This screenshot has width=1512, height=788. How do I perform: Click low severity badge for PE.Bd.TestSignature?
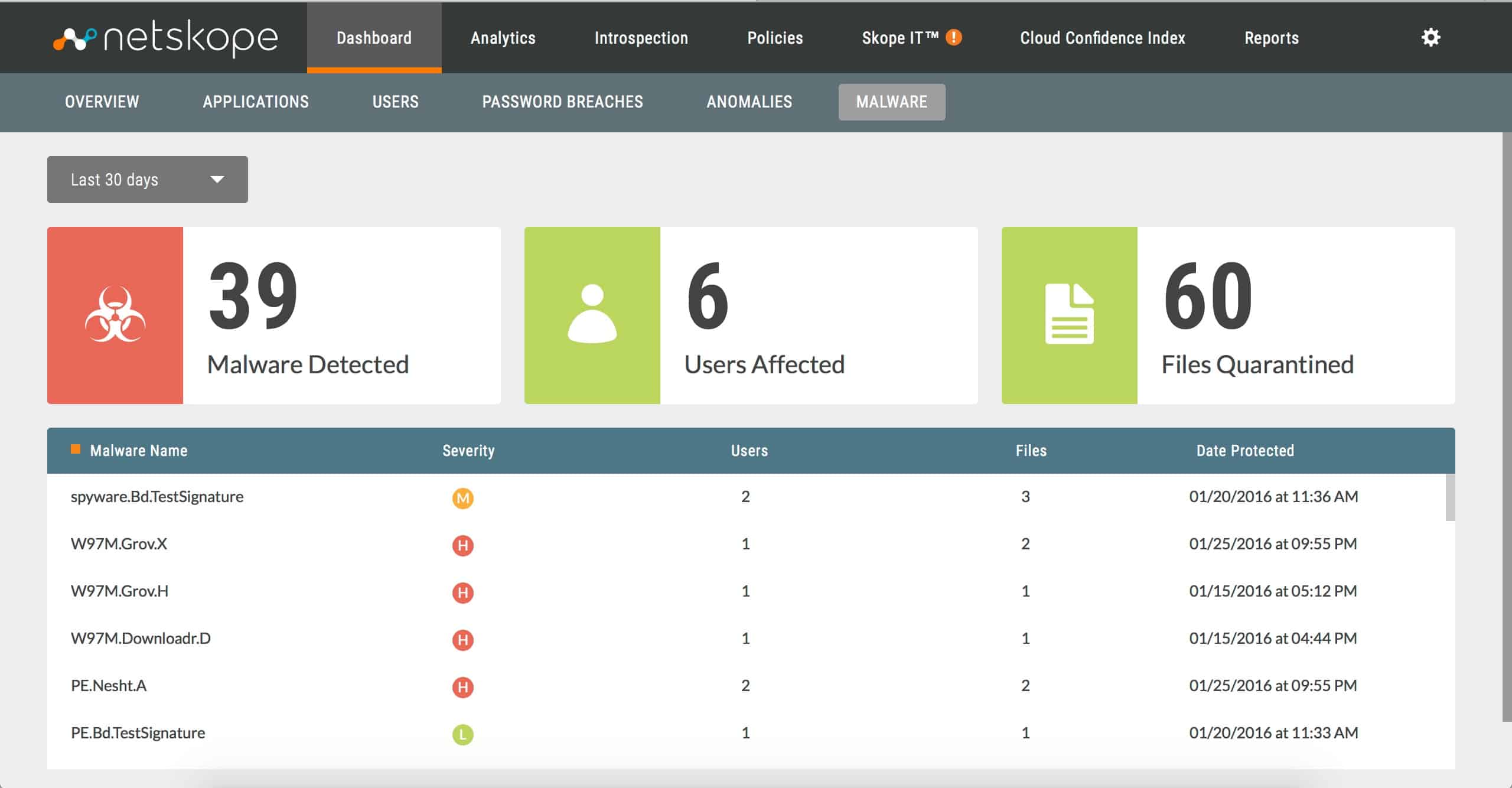click(x=463, y=734)
